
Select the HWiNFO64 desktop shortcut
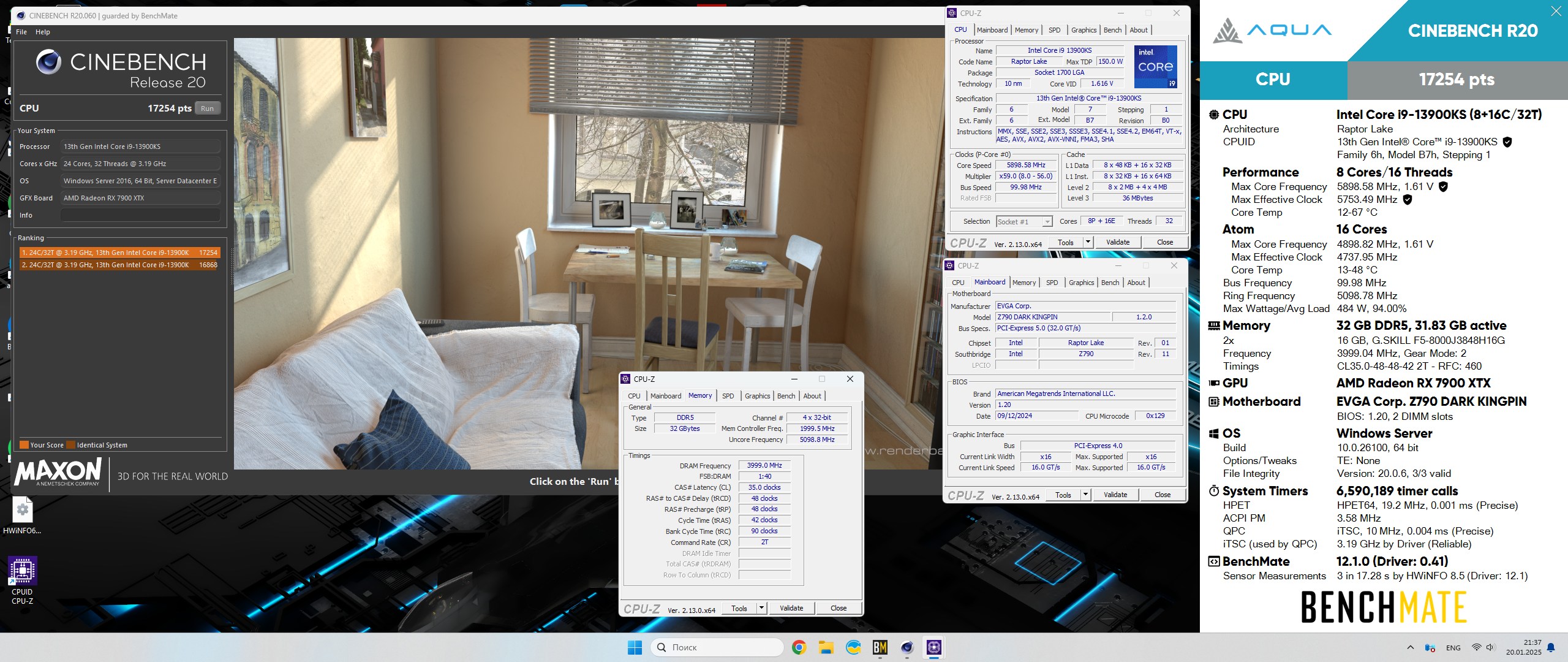[x=22, y=516]
